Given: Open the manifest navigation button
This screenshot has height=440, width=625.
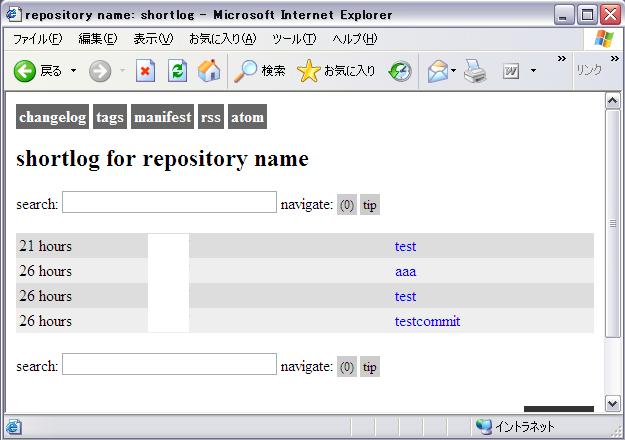Looking at the screenshot, I should tap(163, 117).
